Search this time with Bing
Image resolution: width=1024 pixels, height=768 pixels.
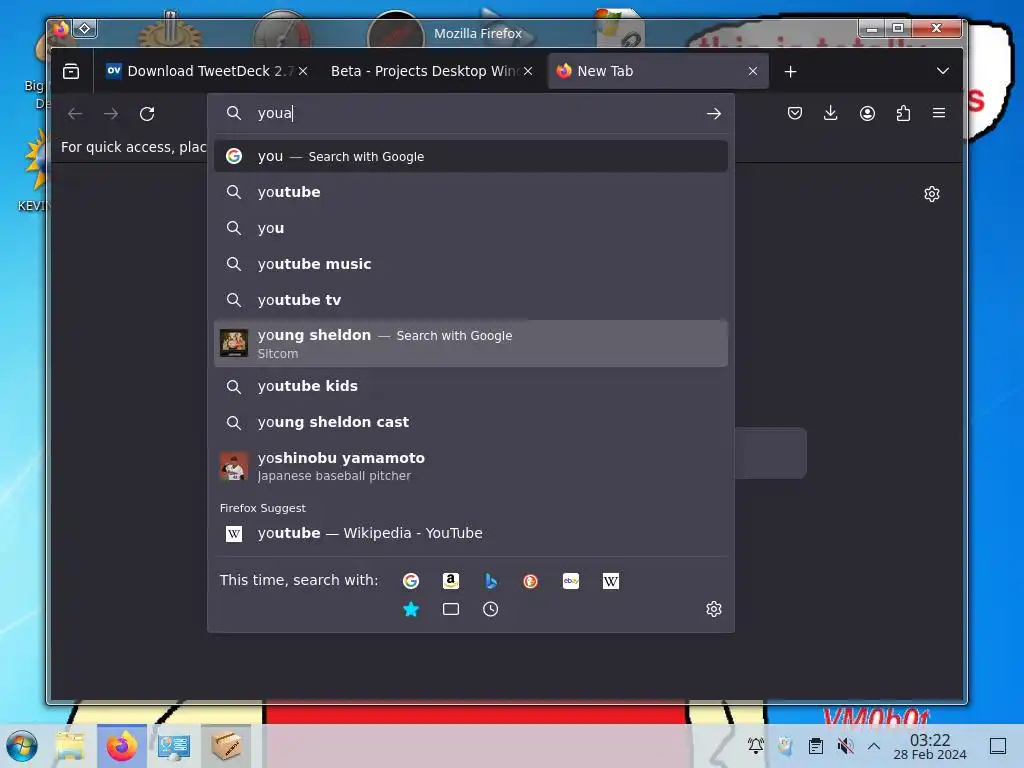491,581
